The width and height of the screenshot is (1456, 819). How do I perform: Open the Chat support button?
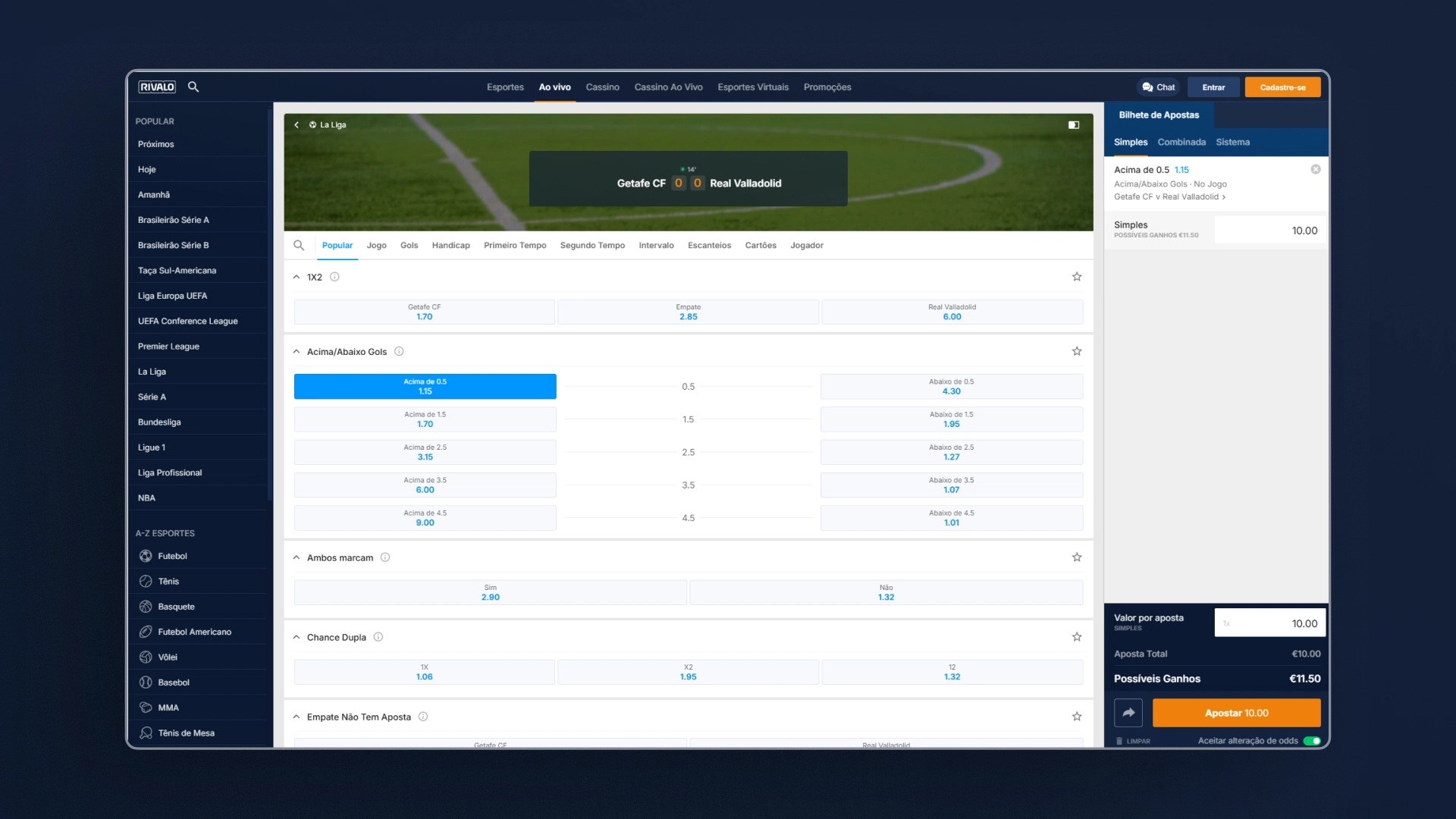(1159, 87)
